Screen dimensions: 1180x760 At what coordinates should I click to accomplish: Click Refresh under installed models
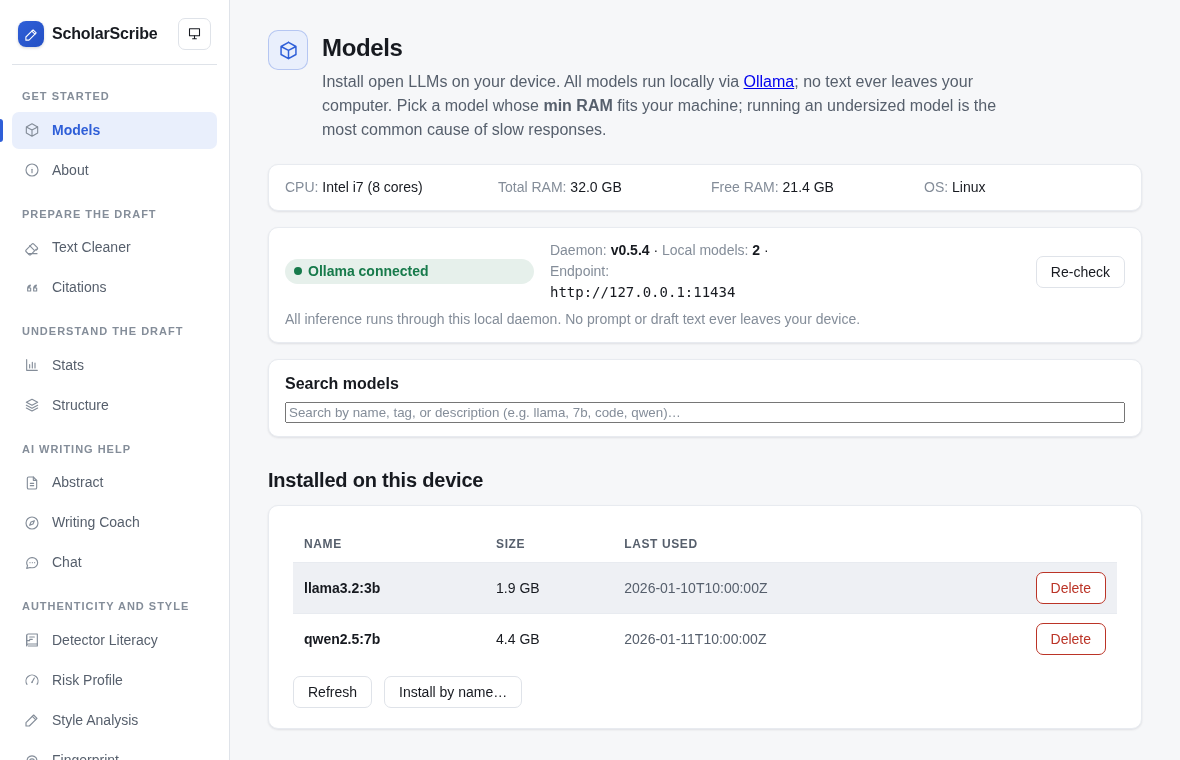[x=332, y=692]
